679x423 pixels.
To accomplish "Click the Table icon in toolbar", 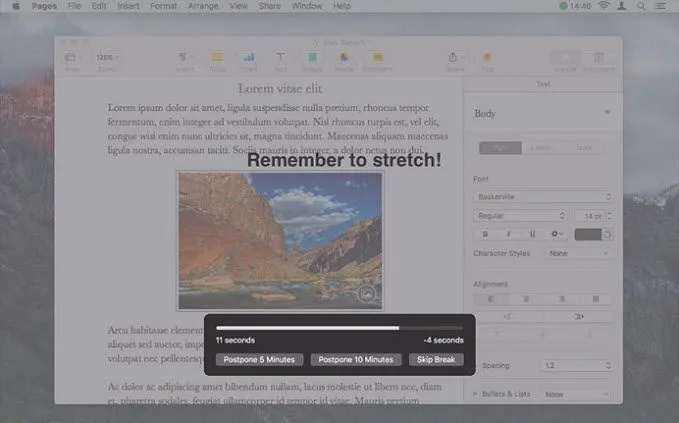I will pyautogui.click(x=217, y=59).
